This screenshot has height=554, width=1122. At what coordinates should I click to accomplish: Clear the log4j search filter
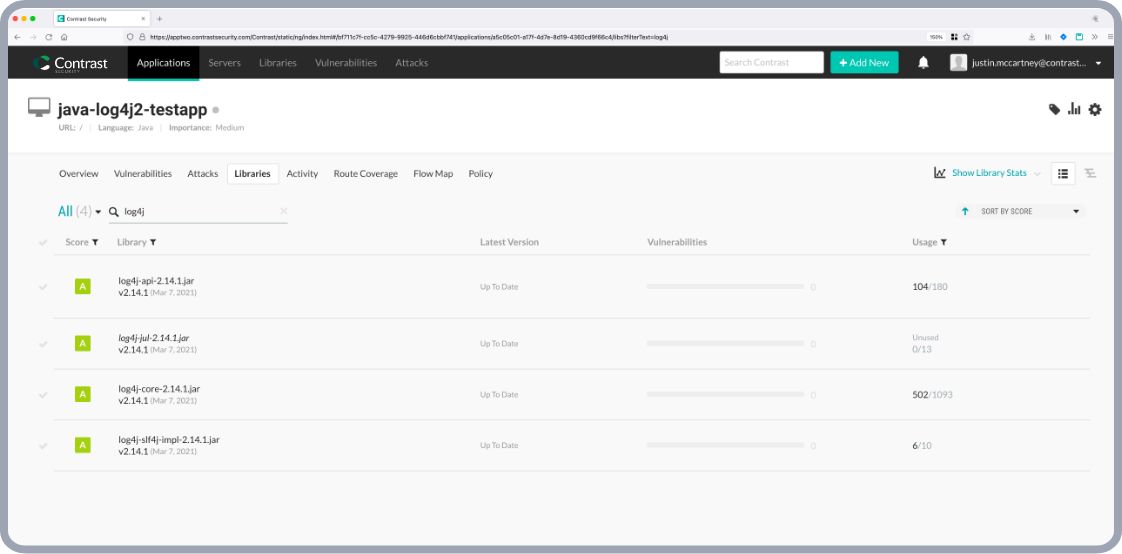283,211
